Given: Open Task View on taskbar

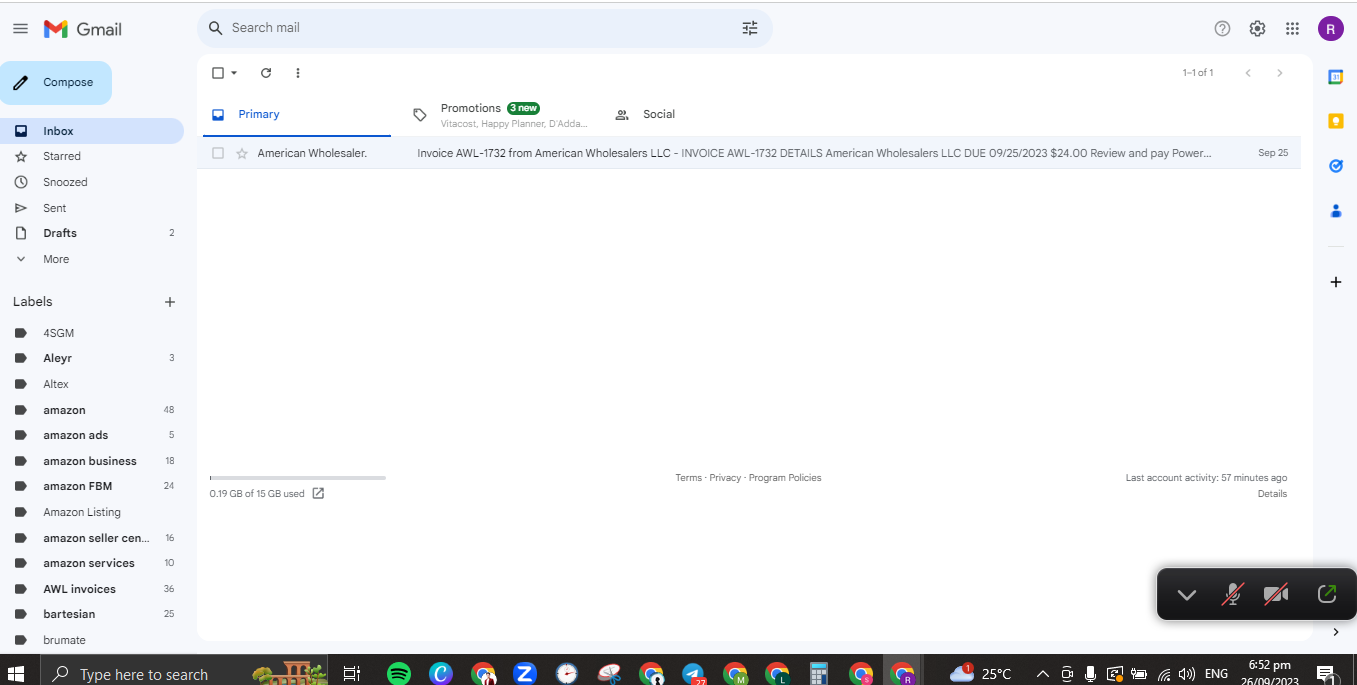Looking at the screenshot, I should [x=352, y=673].
